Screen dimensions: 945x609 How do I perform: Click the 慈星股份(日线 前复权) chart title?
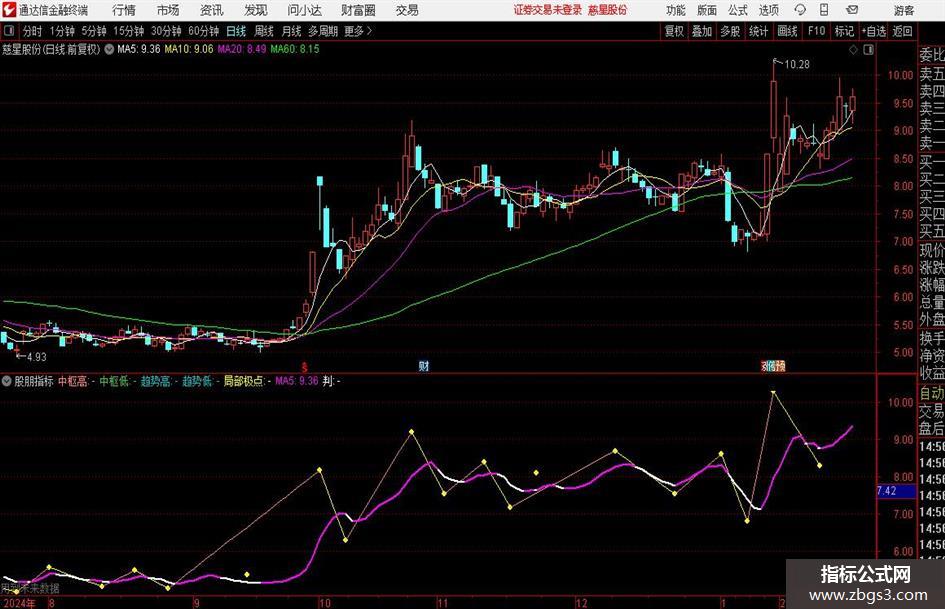point(51,49)
